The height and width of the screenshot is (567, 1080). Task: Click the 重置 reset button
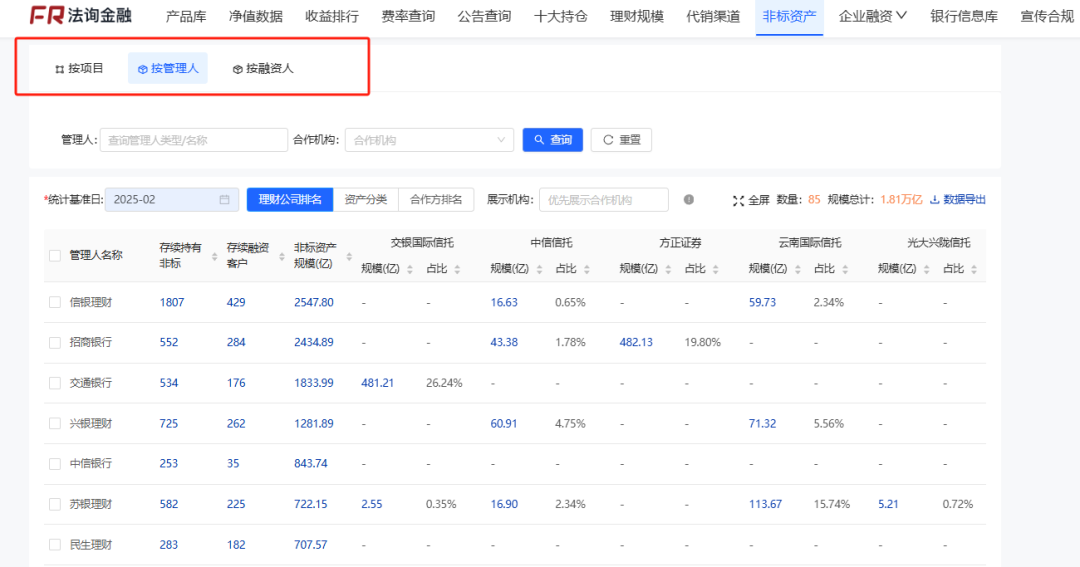pos(621,140)
